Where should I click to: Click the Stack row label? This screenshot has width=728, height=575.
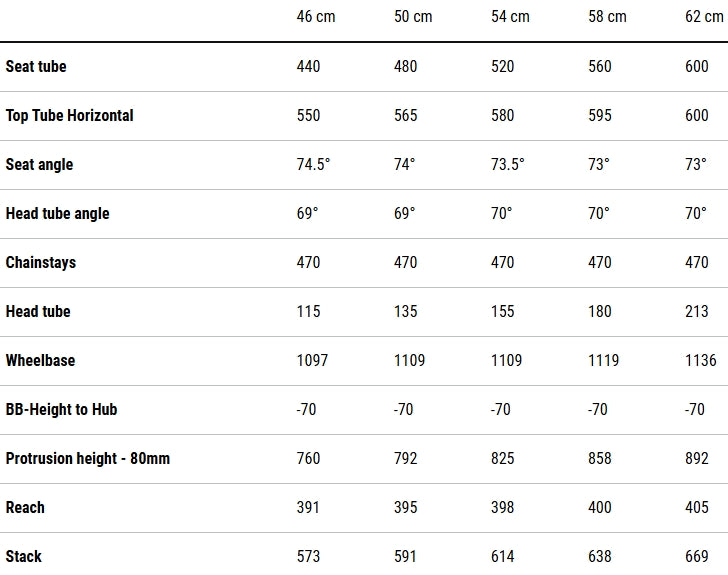24,556
